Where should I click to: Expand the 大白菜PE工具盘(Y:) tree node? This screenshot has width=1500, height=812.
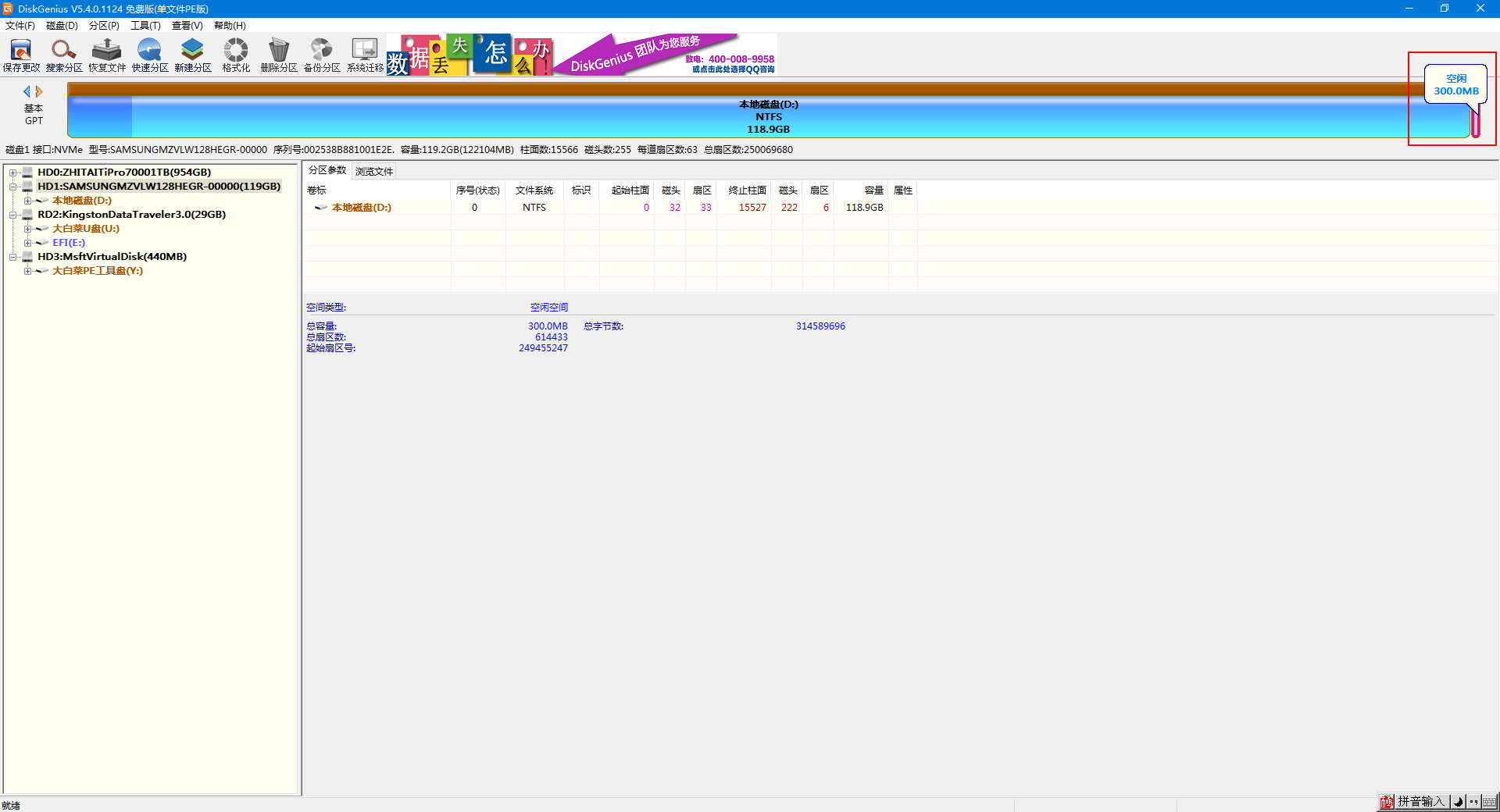pos(27,271)
